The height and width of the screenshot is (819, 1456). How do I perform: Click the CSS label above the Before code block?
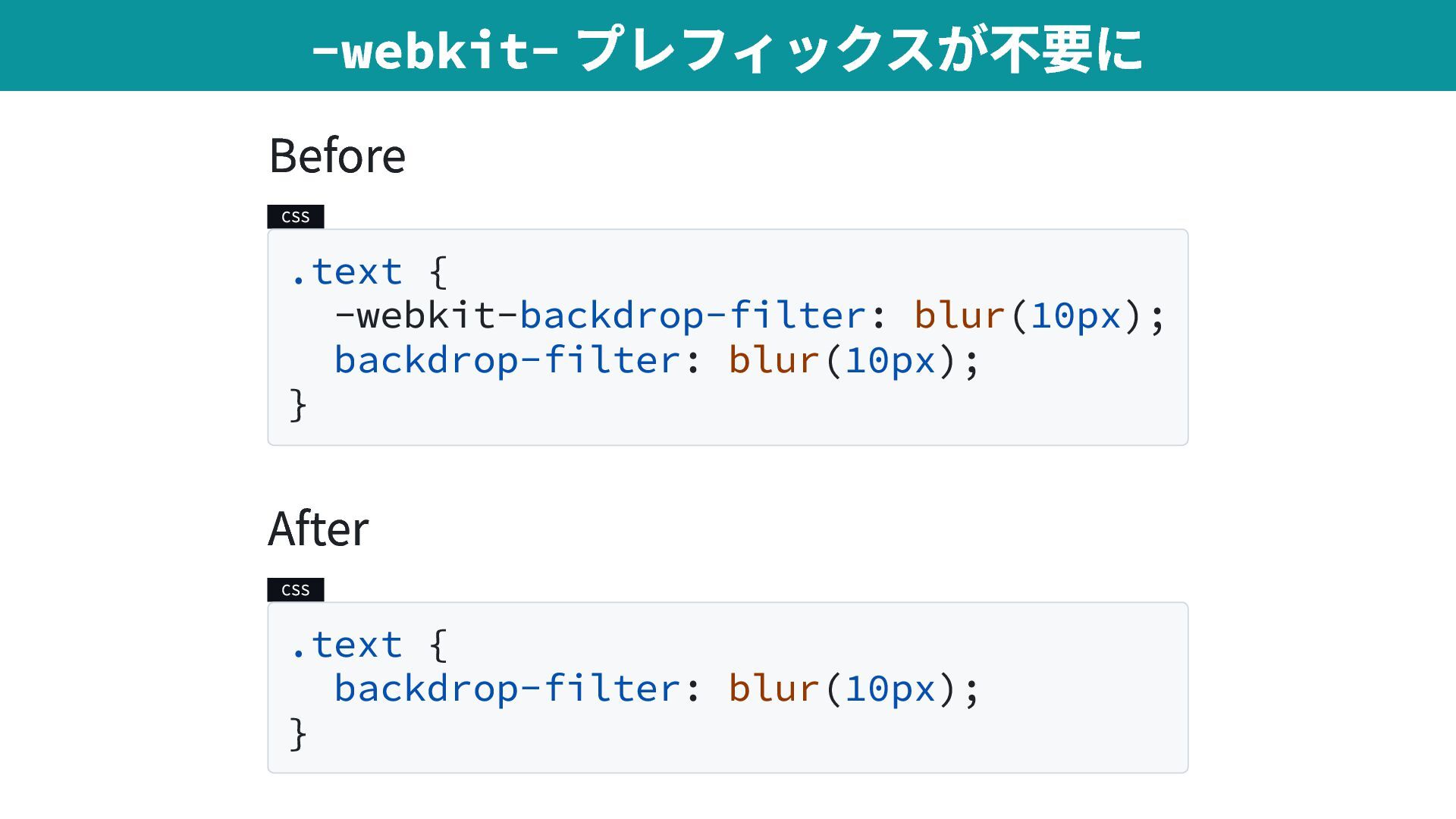[x=296, y=217]
